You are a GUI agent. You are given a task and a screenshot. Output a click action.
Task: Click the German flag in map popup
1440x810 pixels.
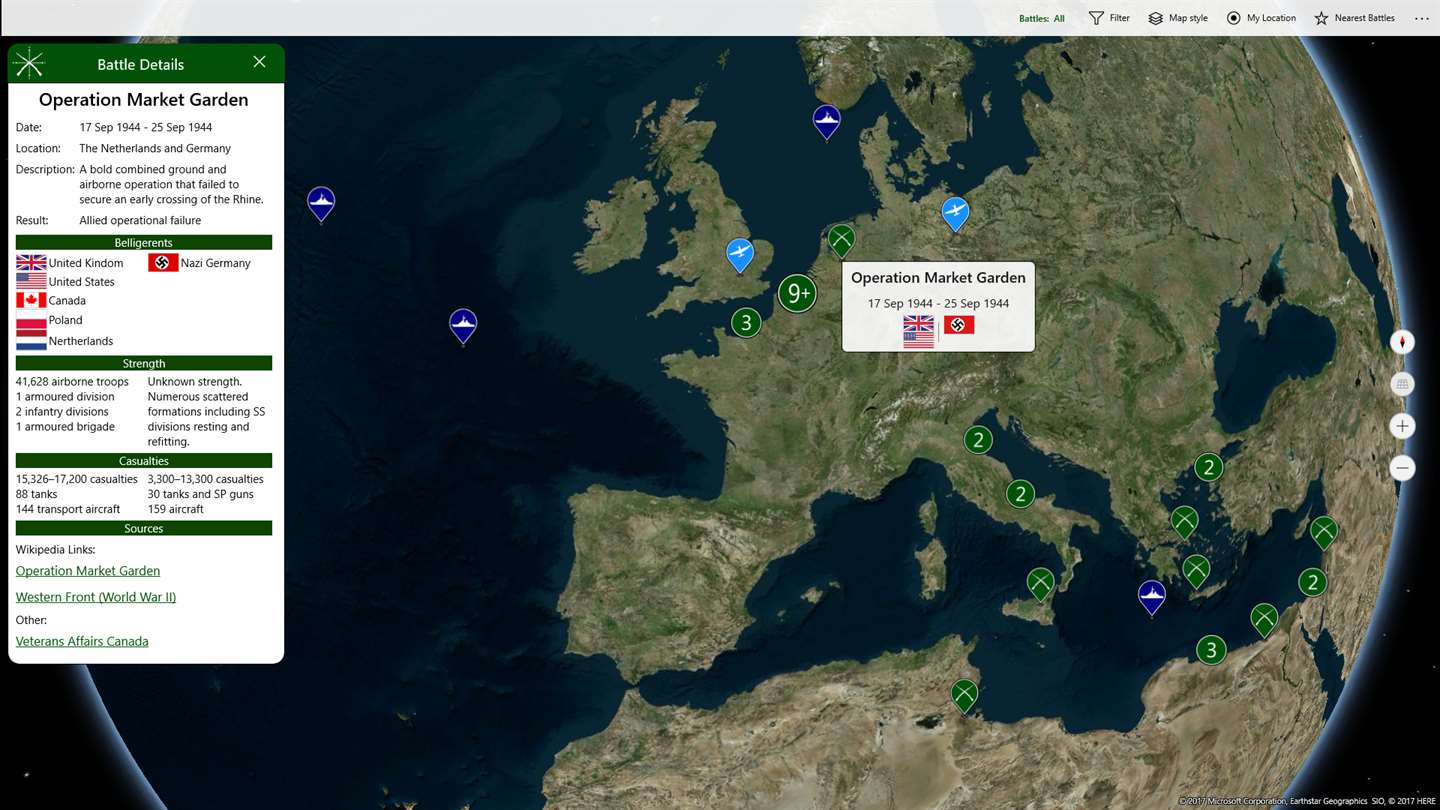tap(959, 325)
